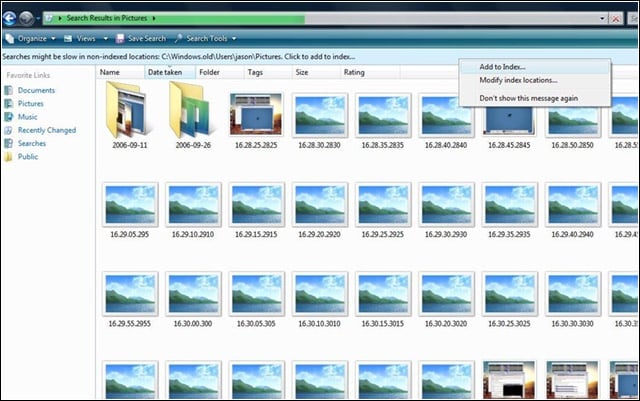Select thumbnail 16.28.30.2830
This screenshot has width=640, height=401.
click(320, 116)
